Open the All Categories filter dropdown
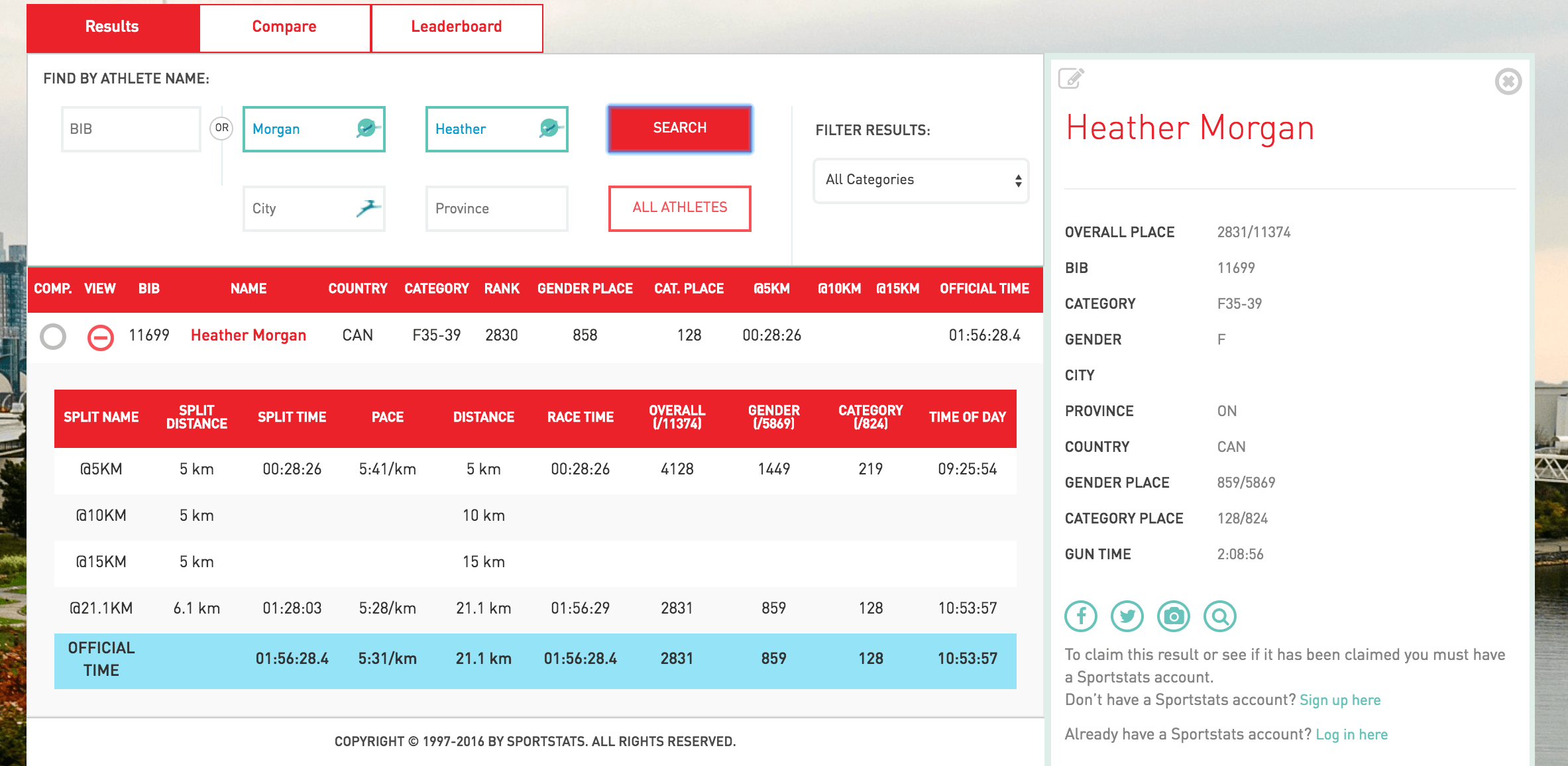This screenshot has width=1568, height=766. click(x=921, y=180)
